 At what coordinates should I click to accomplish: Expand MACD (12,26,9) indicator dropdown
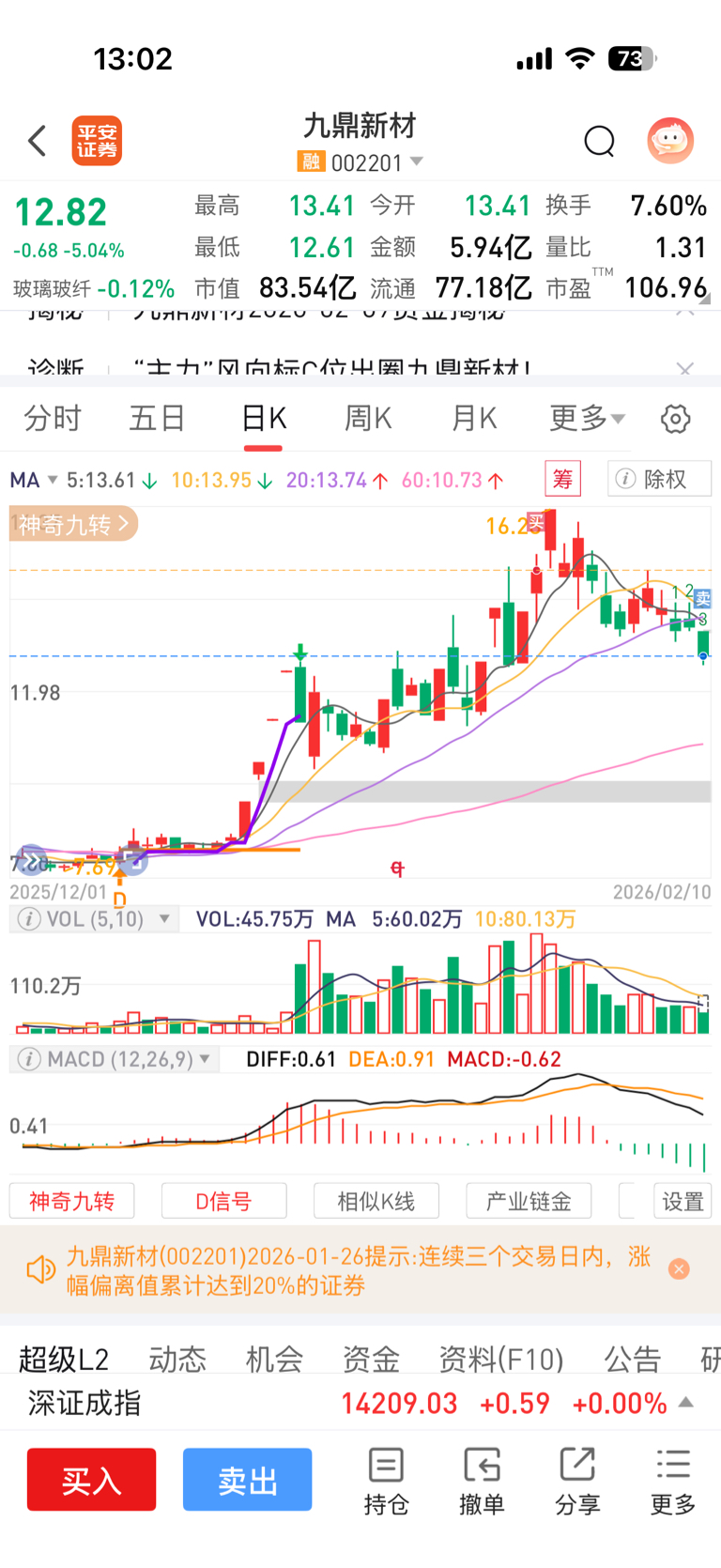point(205,1059)
